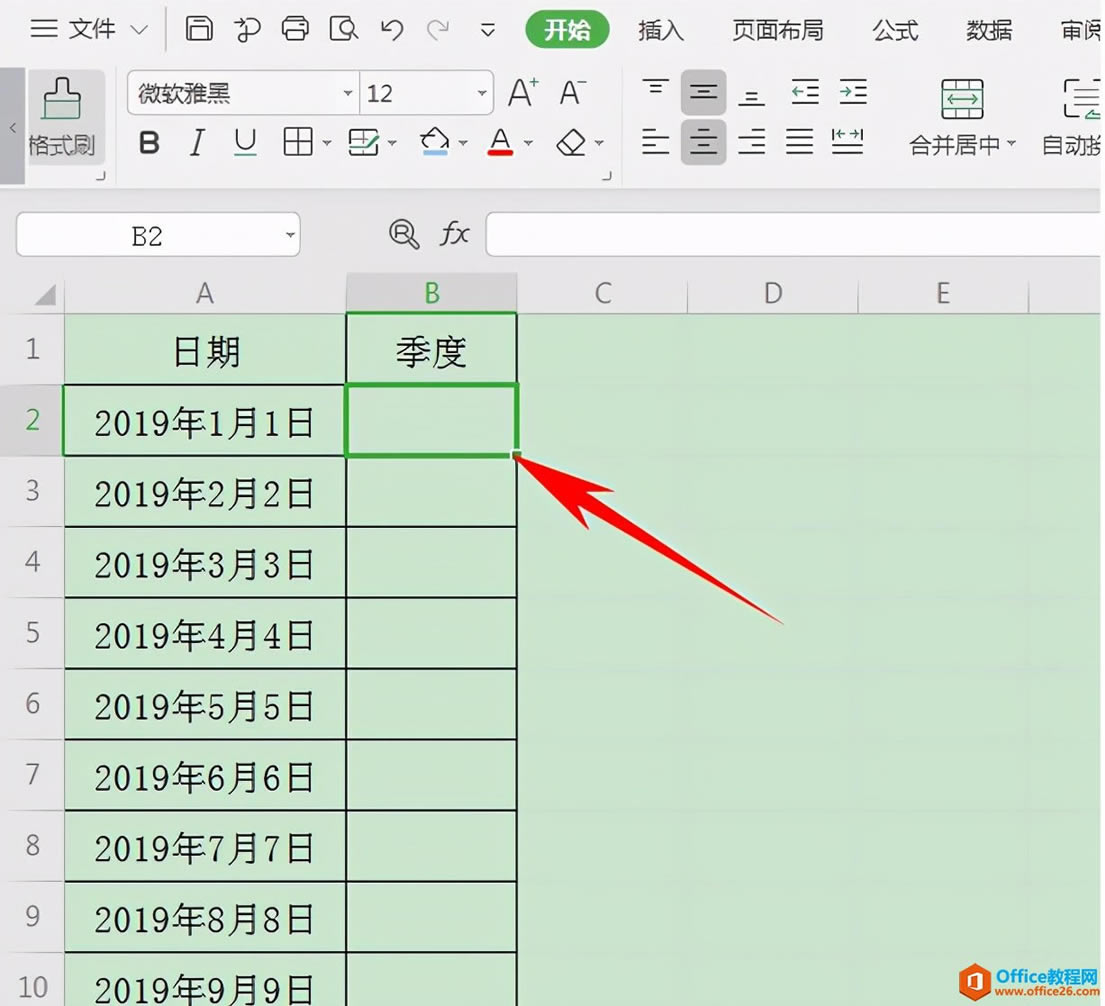The width and height of the screenshot is (1105, 1006).
Task: Click the red font color A icon
Action: [x=500, y=142]
